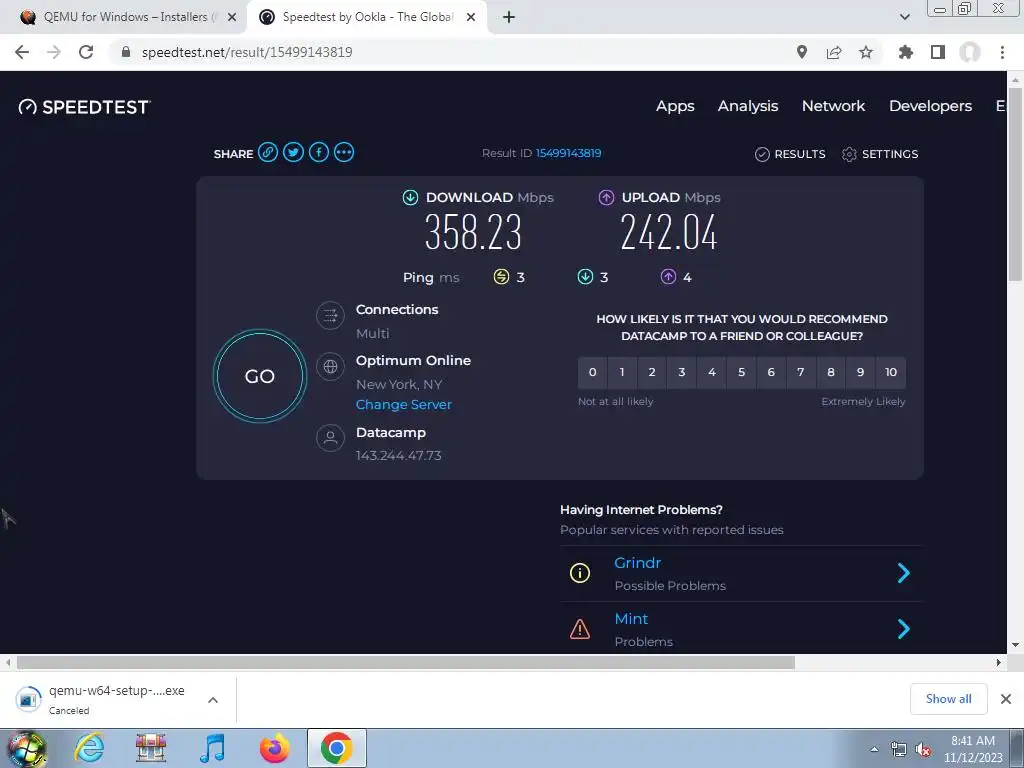The width and height of the screenshot is (1024, 768).
Task: Start a new test with GO
Action: 260,376
